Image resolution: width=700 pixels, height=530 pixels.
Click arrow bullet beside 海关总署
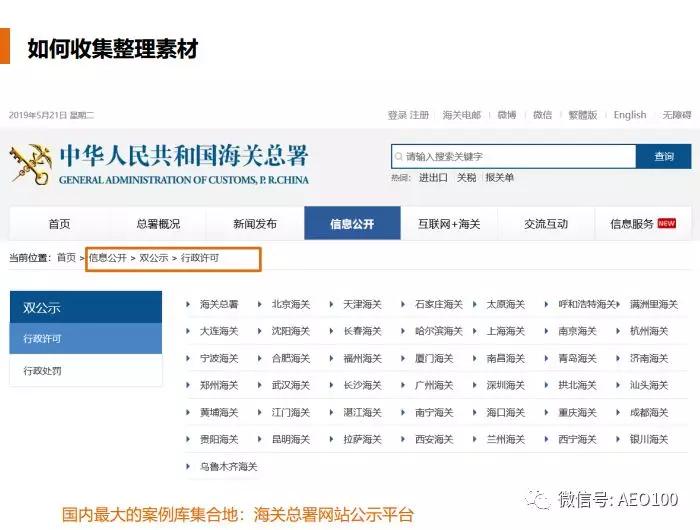189,304
